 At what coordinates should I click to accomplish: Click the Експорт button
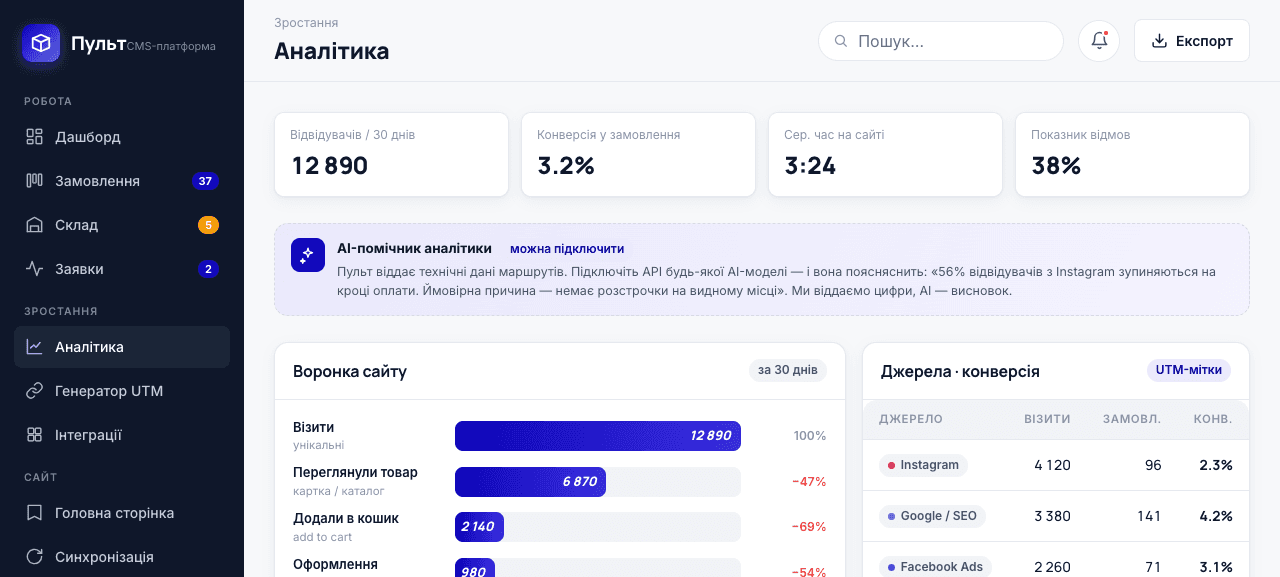[x=1192, y=41]
